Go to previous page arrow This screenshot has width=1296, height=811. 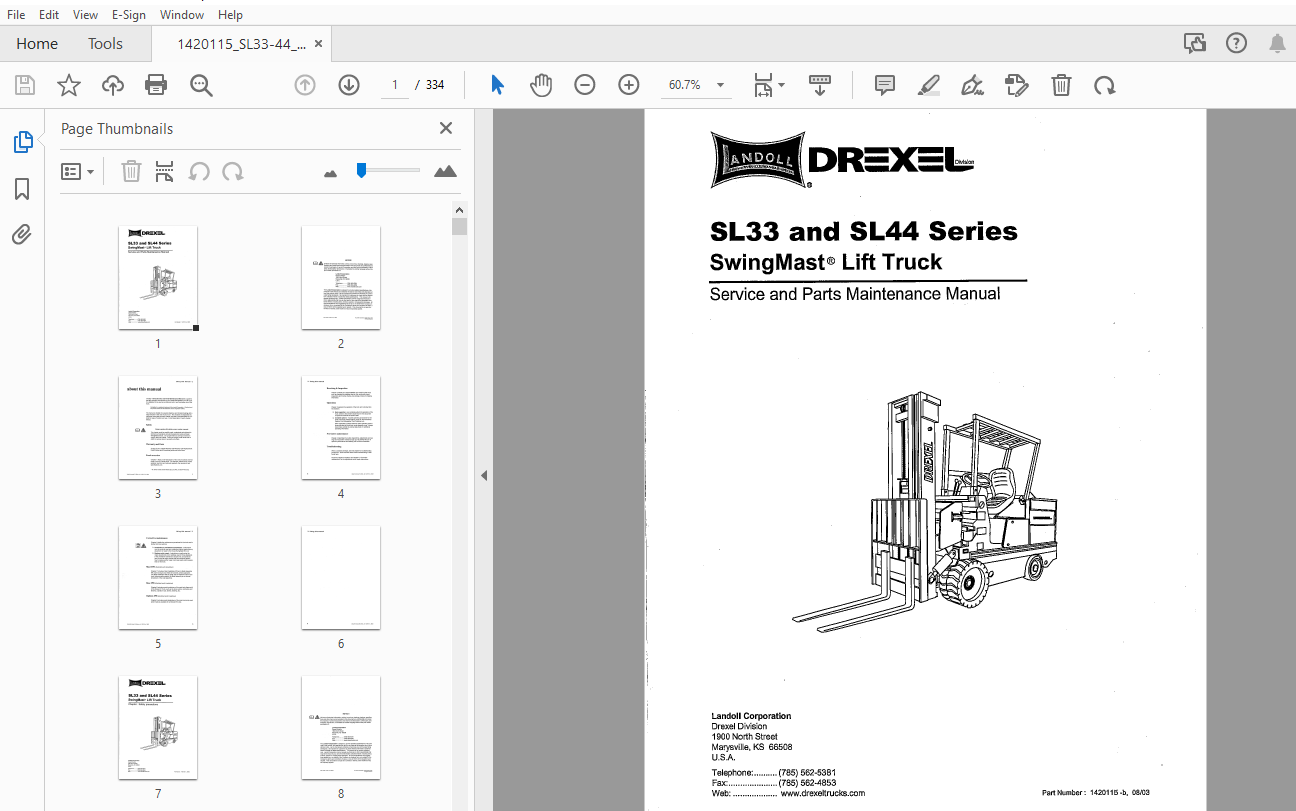[305, 85]
